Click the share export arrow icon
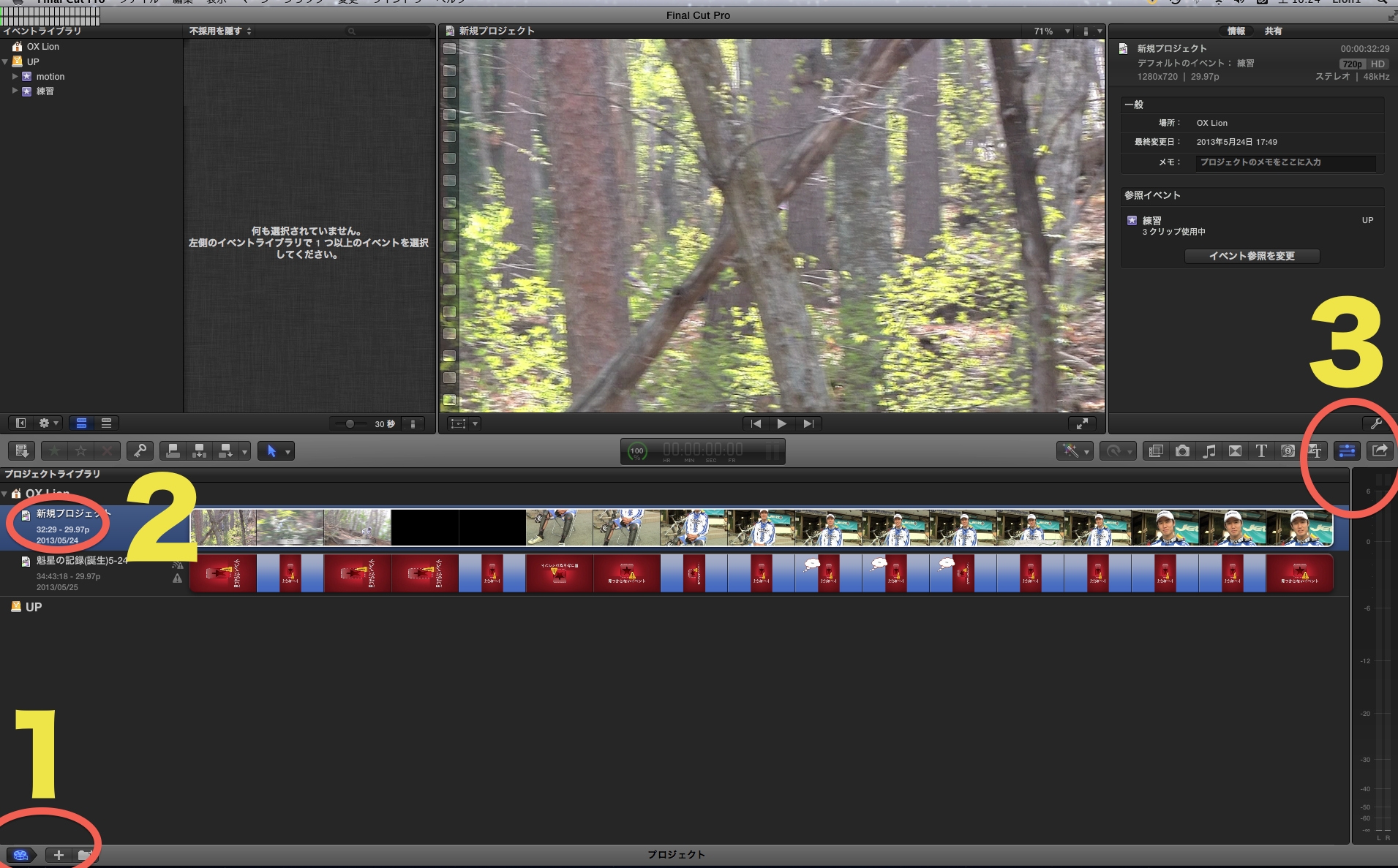 click(x=1380, y=451)
